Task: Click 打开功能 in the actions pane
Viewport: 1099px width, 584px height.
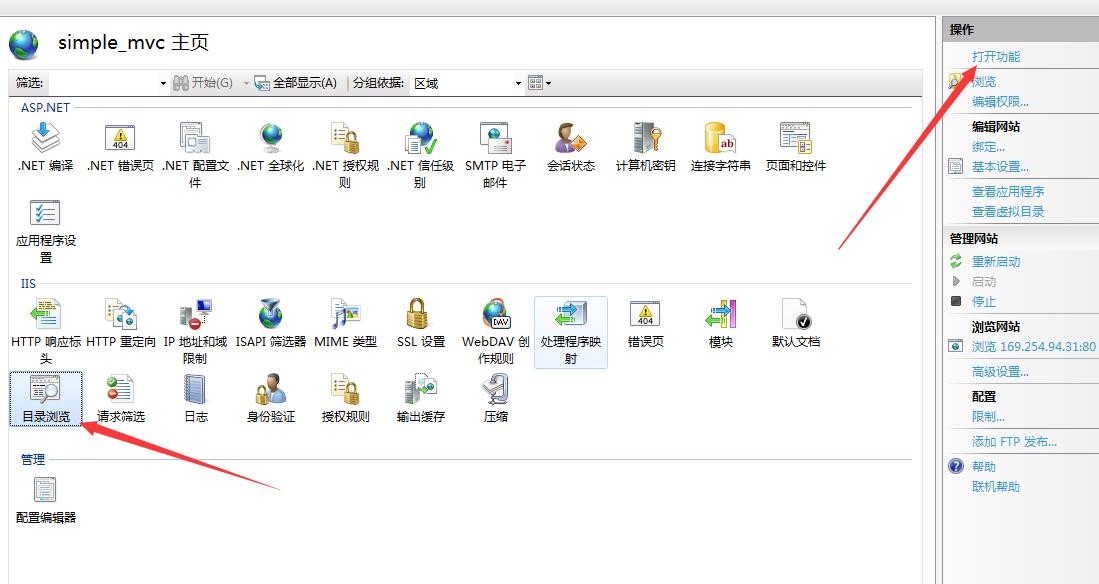Action: tap(996, 57)
